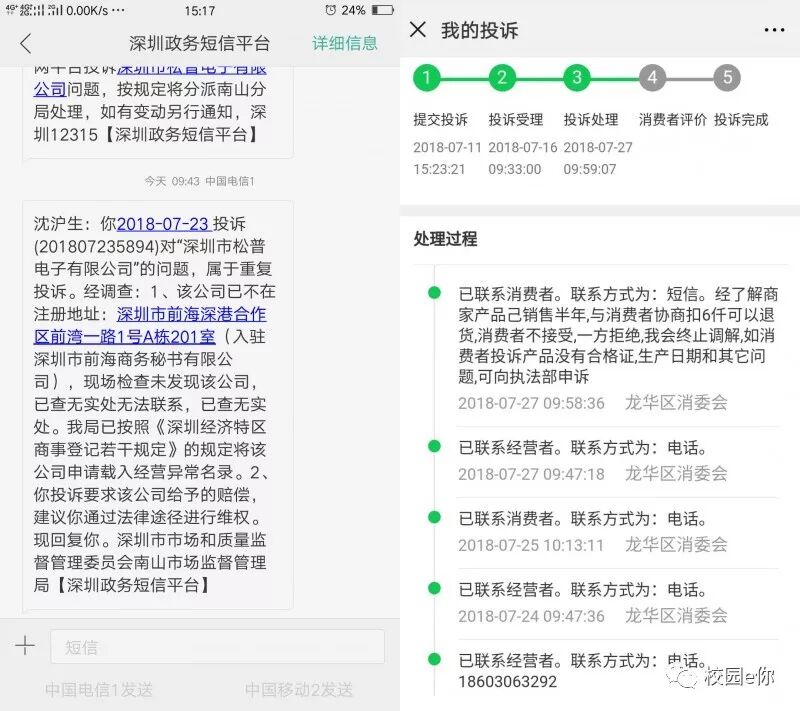Tap the timestamp 2018-07-25 10:13:11
800x711 pixels.
[531, 545]
